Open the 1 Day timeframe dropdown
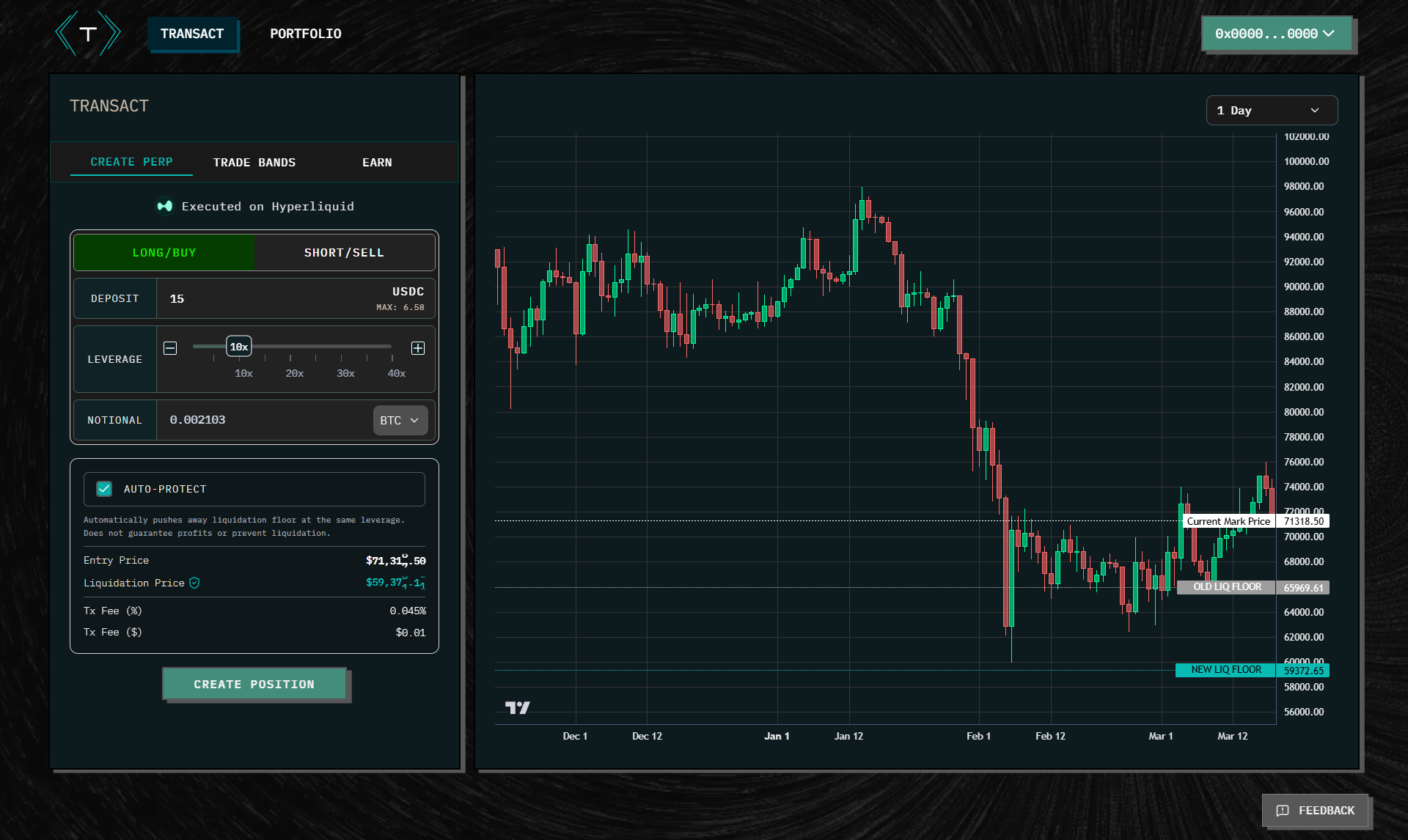This screenshot has width=1408, height=840. point(1271,111)
